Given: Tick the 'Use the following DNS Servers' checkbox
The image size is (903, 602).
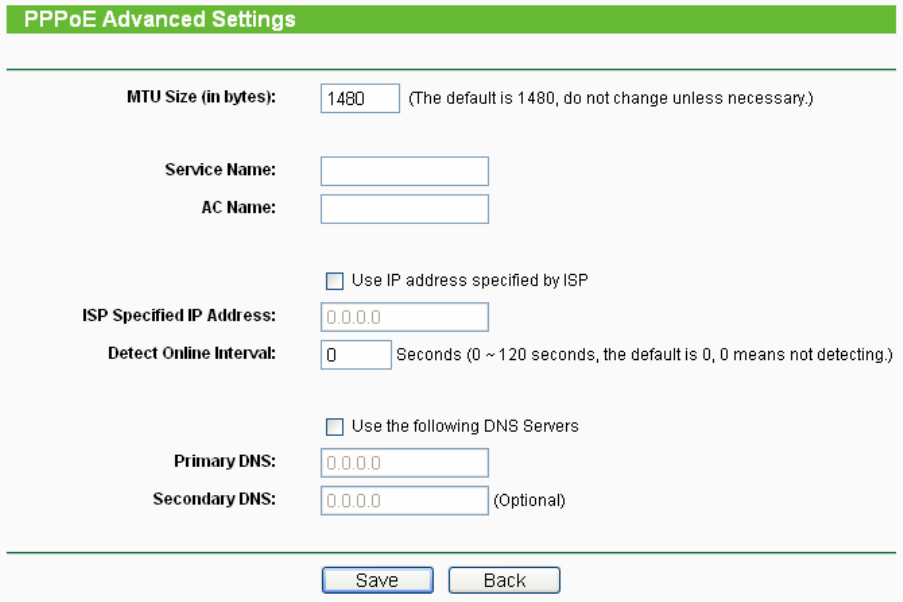Looking at the screenshot, I should point(334,427).
